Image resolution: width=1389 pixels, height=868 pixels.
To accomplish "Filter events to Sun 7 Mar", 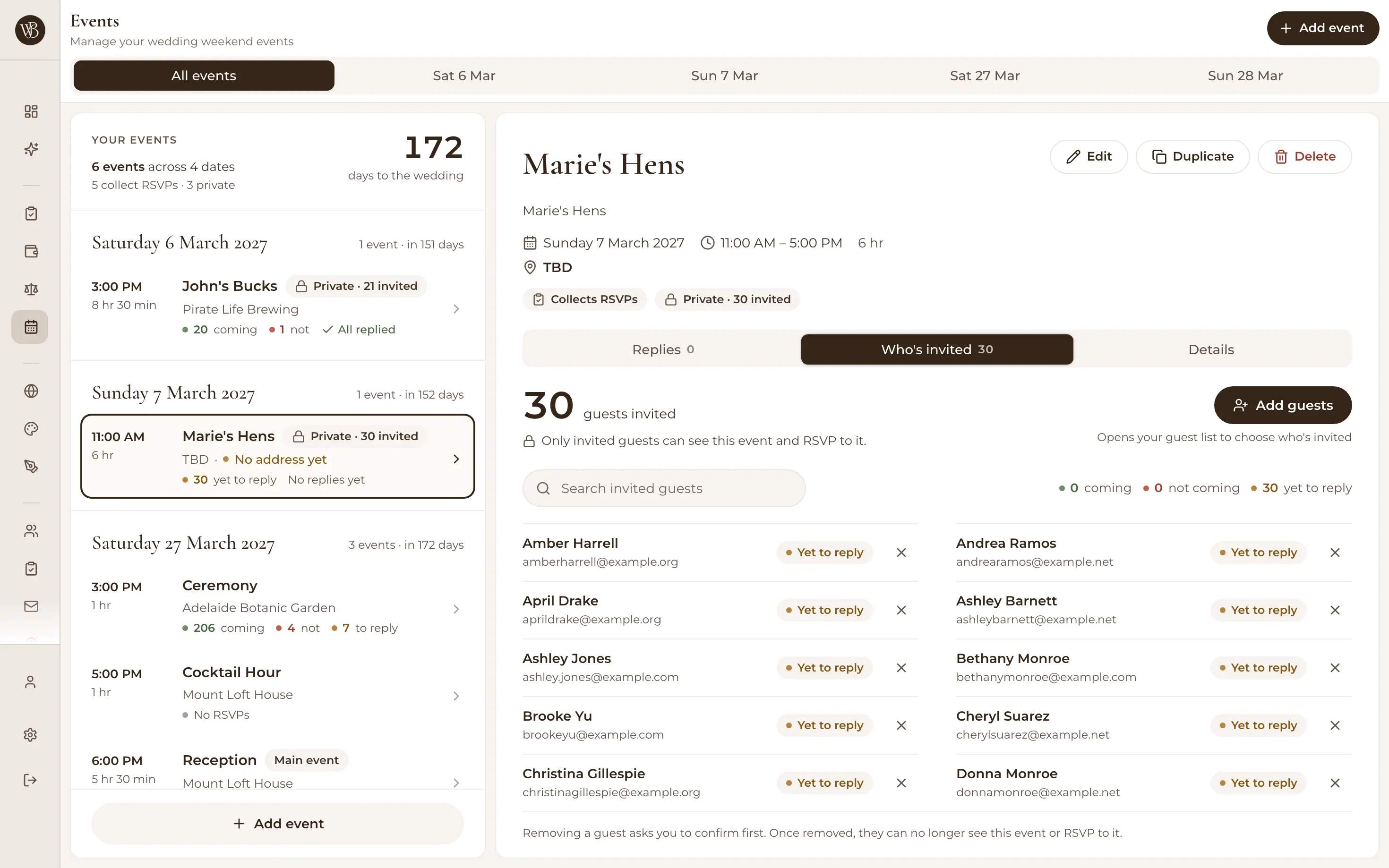I will (725, 76).
